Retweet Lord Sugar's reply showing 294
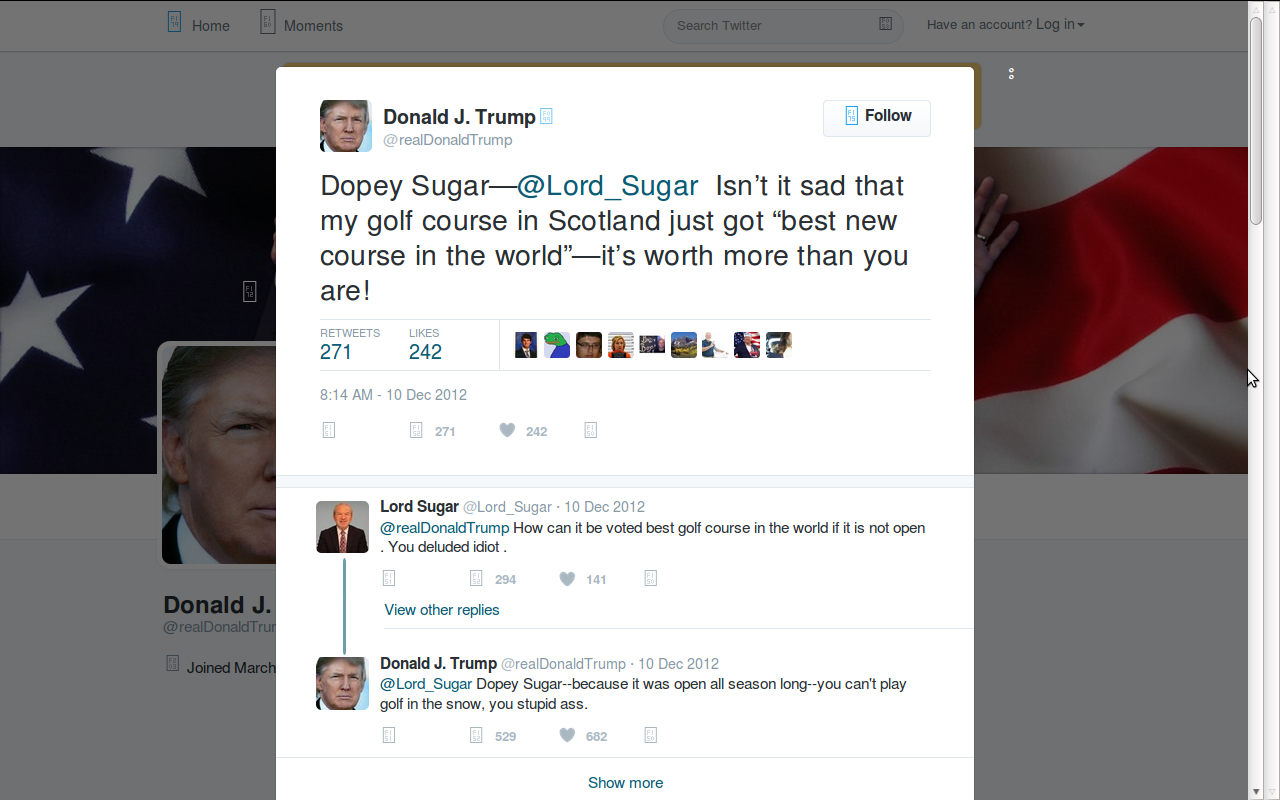This screenshot has height=800, width=1280. pyautogui.click(x=476, y=578)
